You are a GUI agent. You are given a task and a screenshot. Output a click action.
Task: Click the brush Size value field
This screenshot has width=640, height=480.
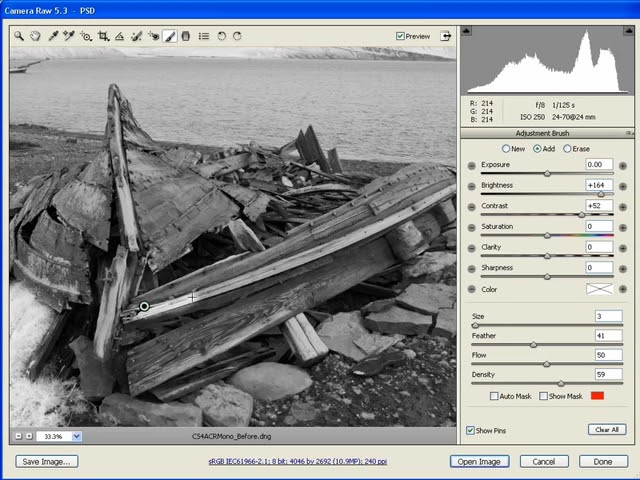point(609,316)
